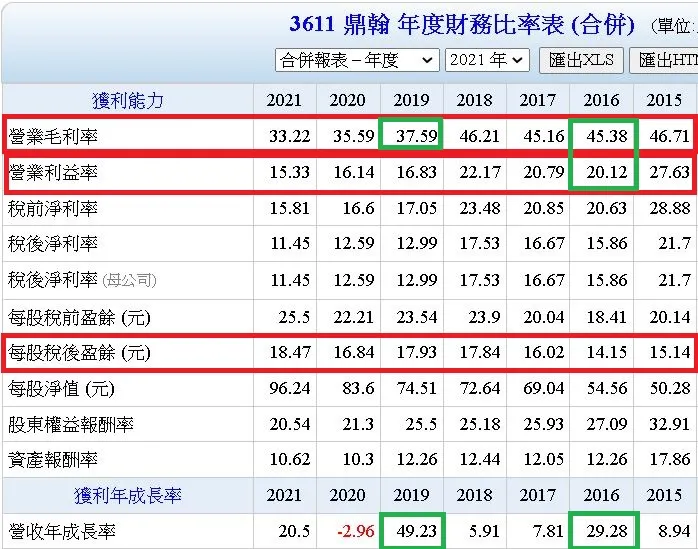Click the 49.23 revenue growth value for 2019
The height and width of the screenshot is (549, 698).
(417, 531)
